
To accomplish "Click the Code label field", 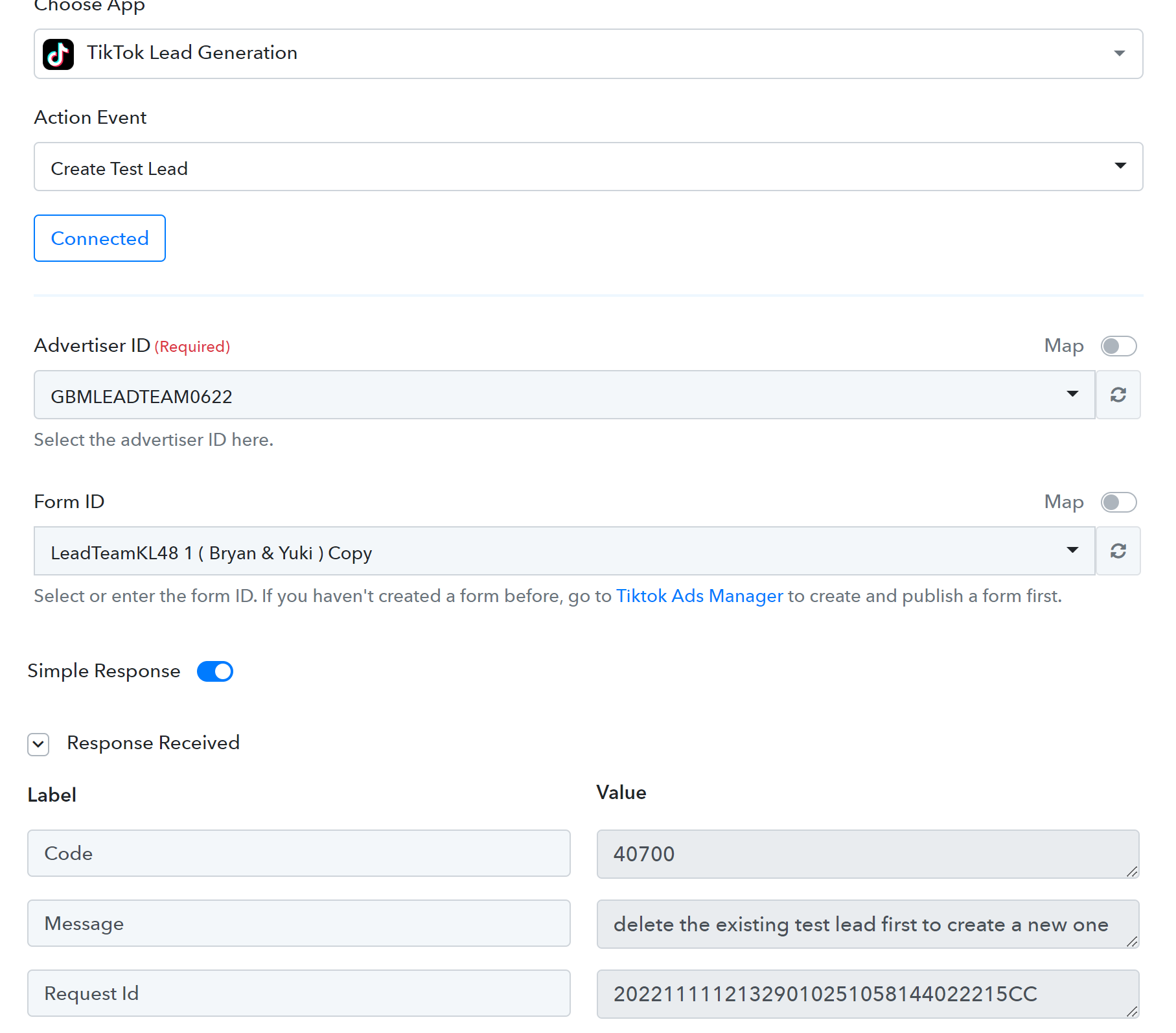I will pyautogui.click(x=299, y=853).
